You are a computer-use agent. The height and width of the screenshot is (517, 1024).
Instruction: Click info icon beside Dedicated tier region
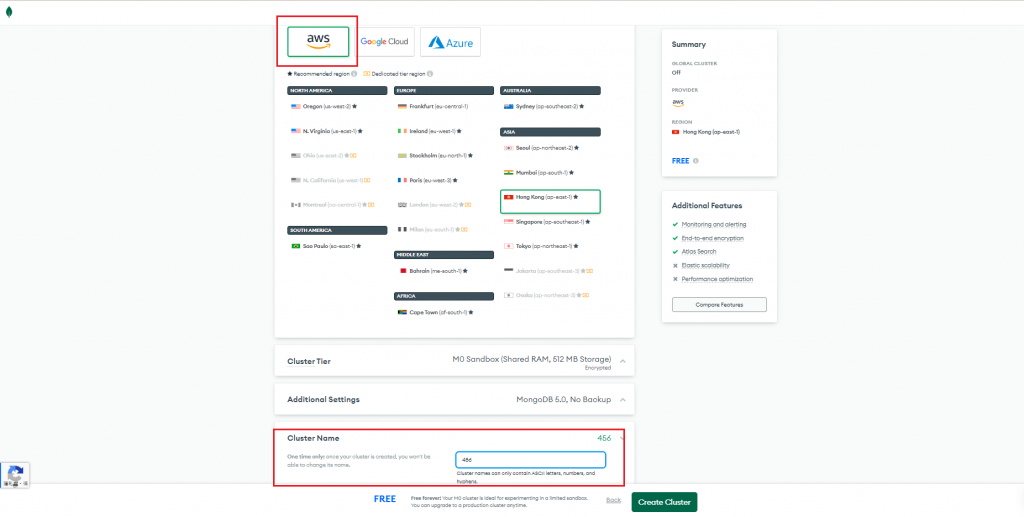pyautogui.click(x=430, y=74)
